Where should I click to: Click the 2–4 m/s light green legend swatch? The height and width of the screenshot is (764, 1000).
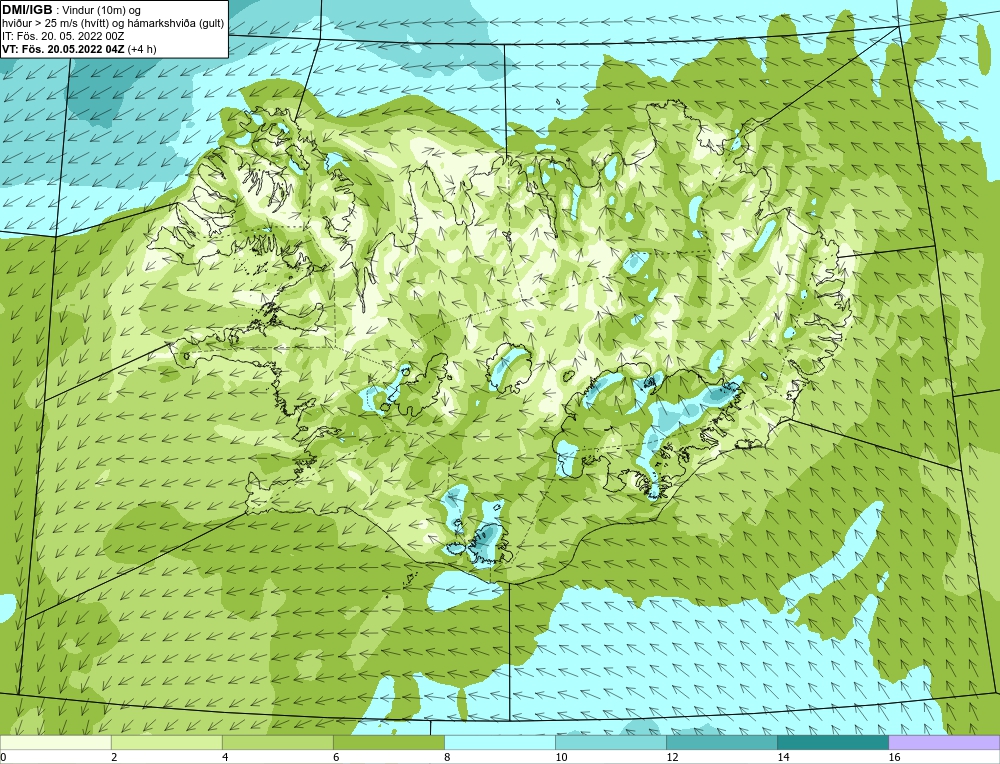tap(167, 742)
